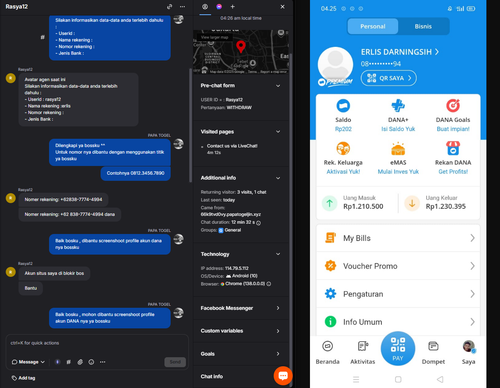Click Add tag below the composer

(x=23, y=378)
